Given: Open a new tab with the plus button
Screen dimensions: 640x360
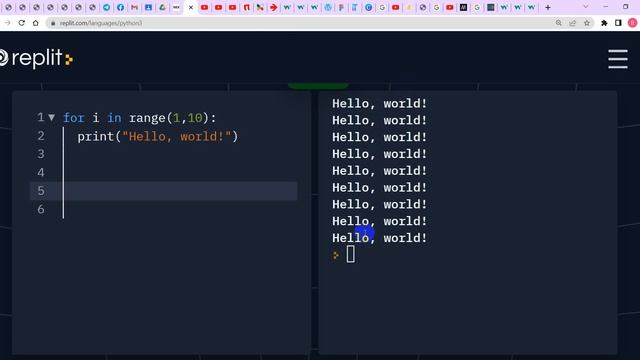Looking at the screenshot, I should [548, 7].
